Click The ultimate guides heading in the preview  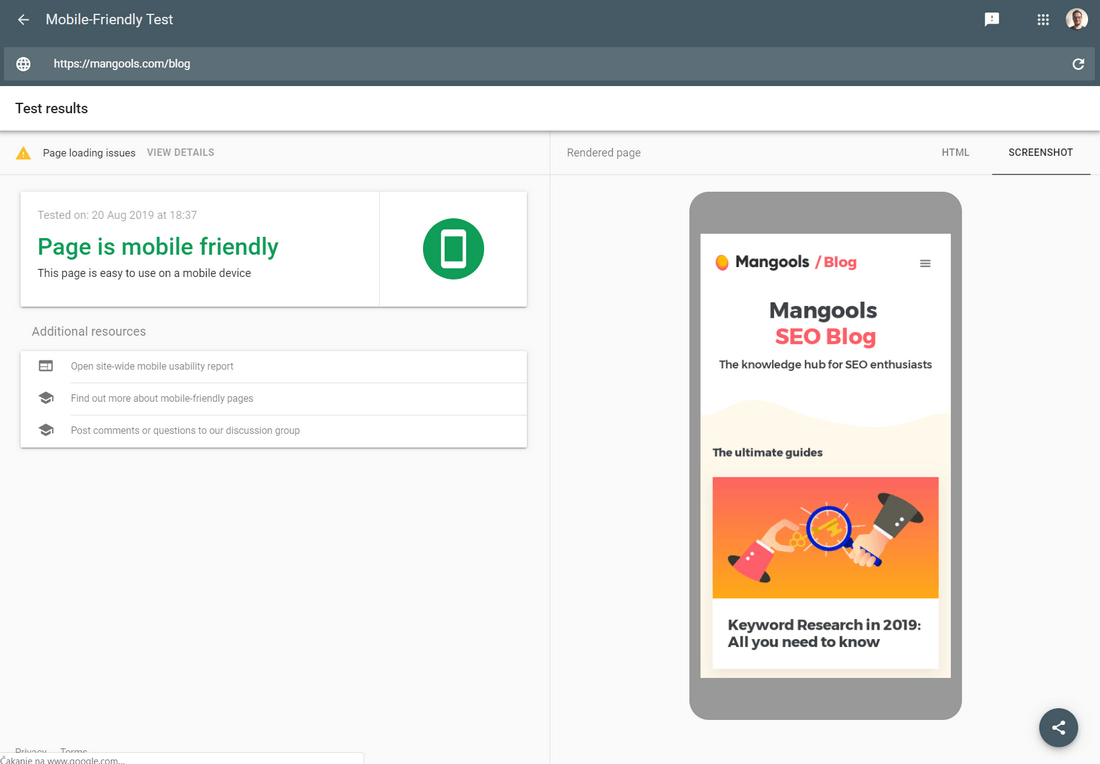[x=767, y=453]
